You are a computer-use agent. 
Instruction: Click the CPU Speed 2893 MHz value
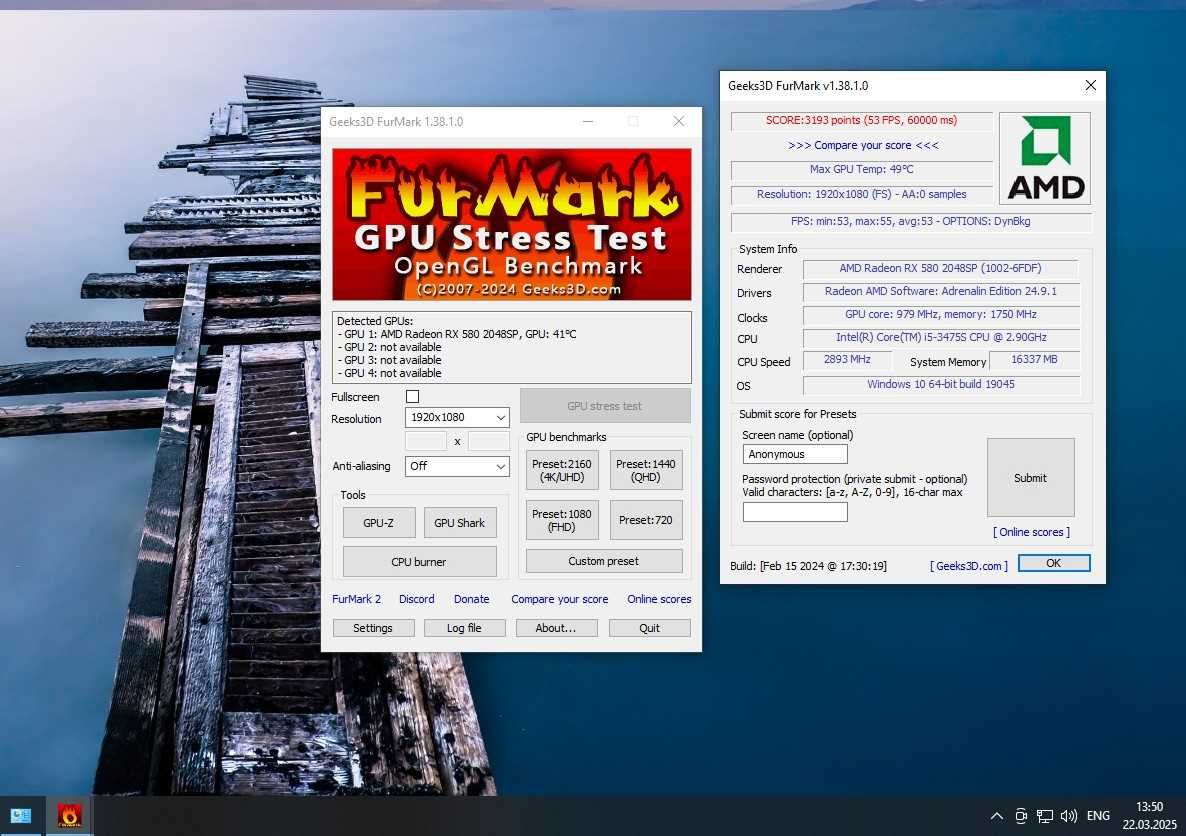click(847, 359)
